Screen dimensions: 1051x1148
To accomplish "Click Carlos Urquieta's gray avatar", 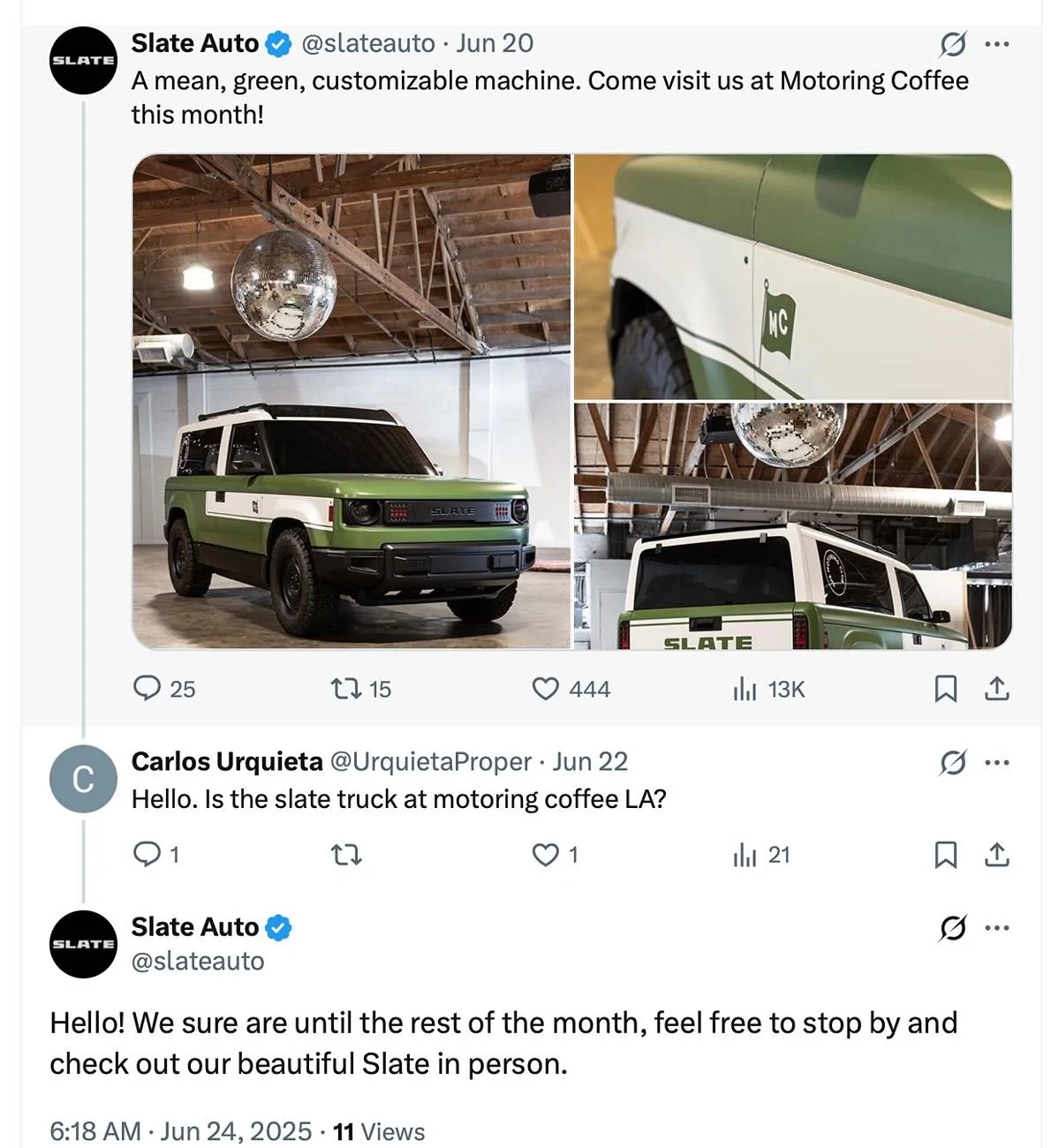I will pyautogui.click(x=83, y=779).
